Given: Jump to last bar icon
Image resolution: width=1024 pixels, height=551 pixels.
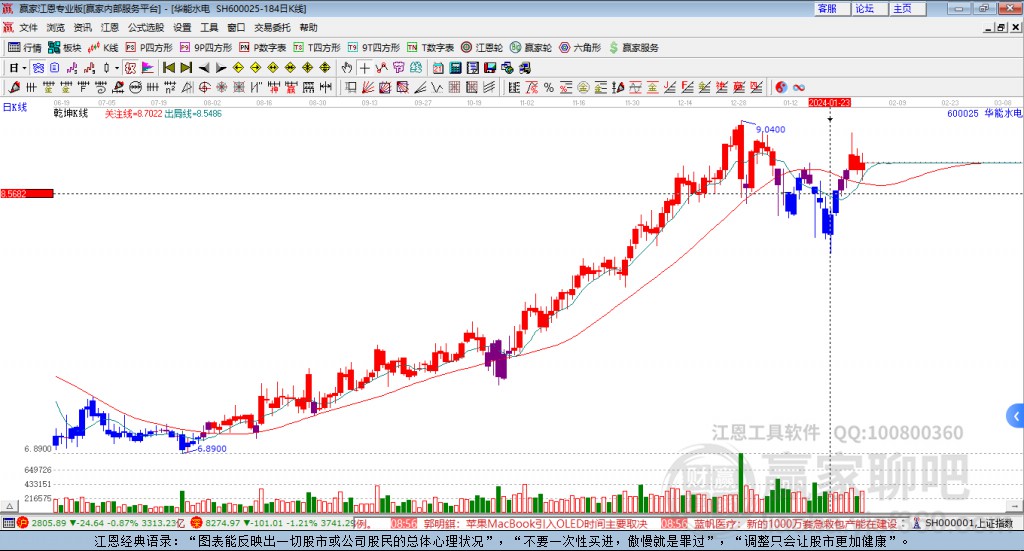Looking at the screenshot, I should 186,68.
